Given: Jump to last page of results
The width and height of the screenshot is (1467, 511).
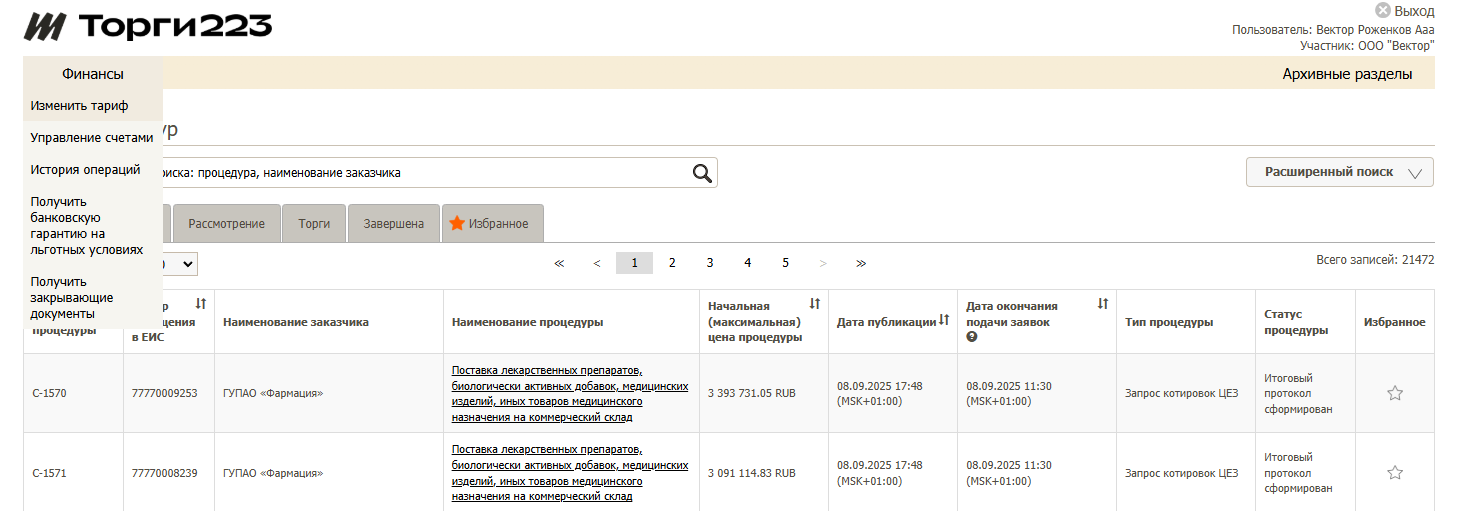Looking at the screenshot, I should pyautogui.click(x=861, y=263).
